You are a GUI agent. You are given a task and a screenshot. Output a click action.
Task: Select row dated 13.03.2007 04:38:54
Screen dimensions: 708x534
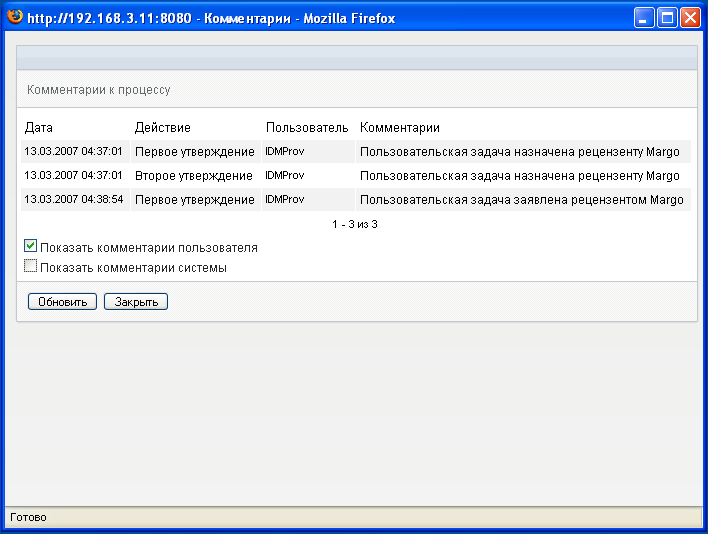coord(356,200)
